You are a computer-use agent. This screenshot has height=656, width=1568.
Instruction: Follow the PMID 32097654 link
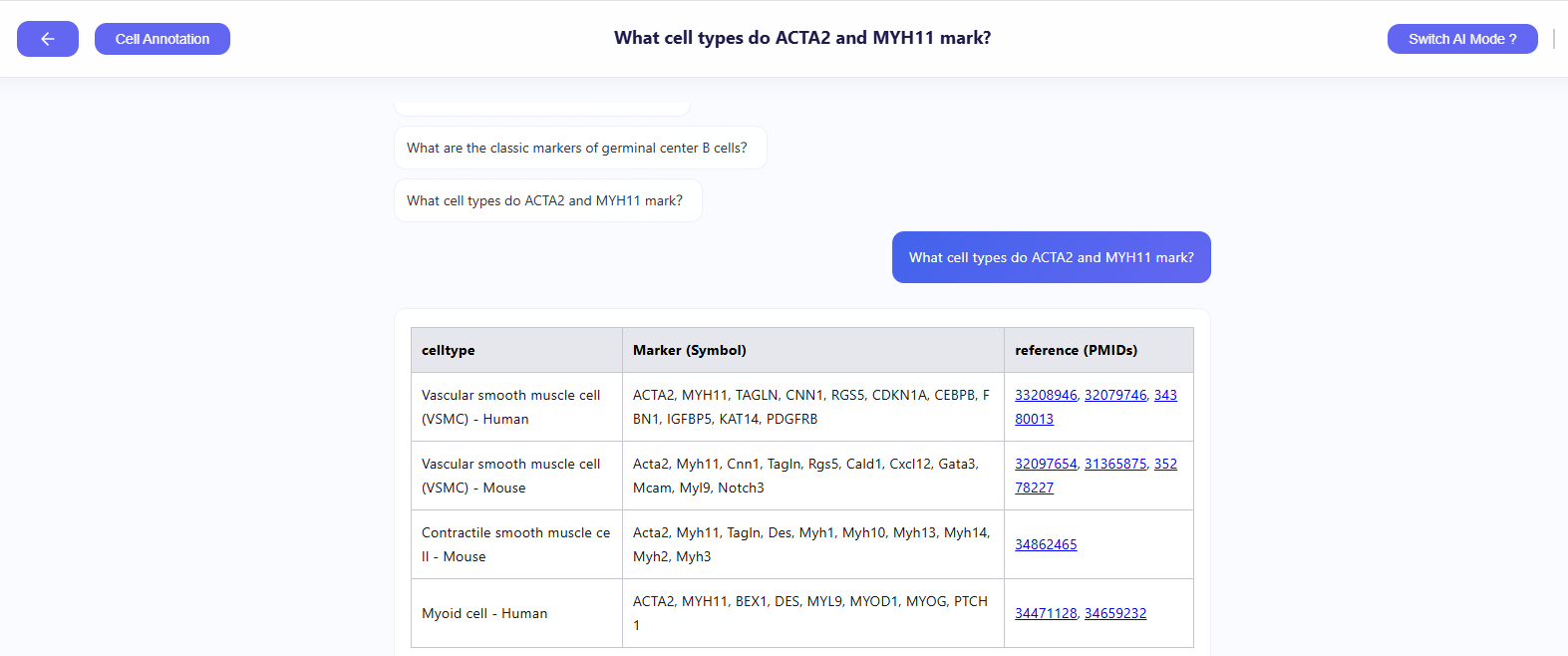click(x=1046, y=464)
